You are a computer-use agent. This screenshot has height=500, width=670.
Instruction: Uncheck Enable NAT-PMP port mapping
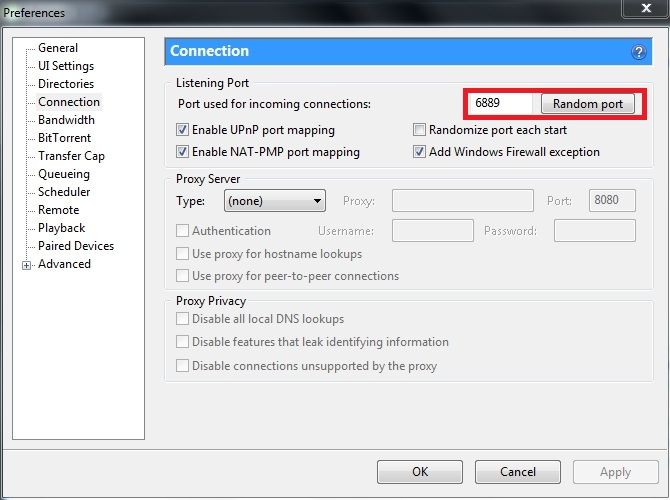click(182, 152)
